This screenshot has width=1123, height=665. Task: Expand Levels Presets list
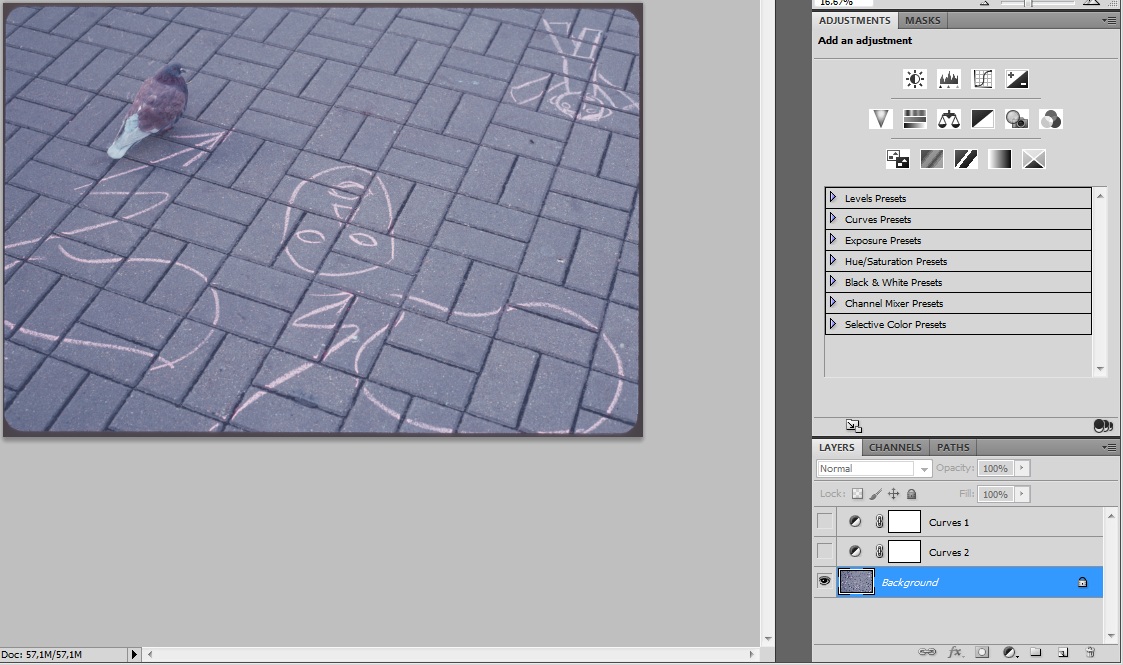pyautogui.click(x=833, y=198)
